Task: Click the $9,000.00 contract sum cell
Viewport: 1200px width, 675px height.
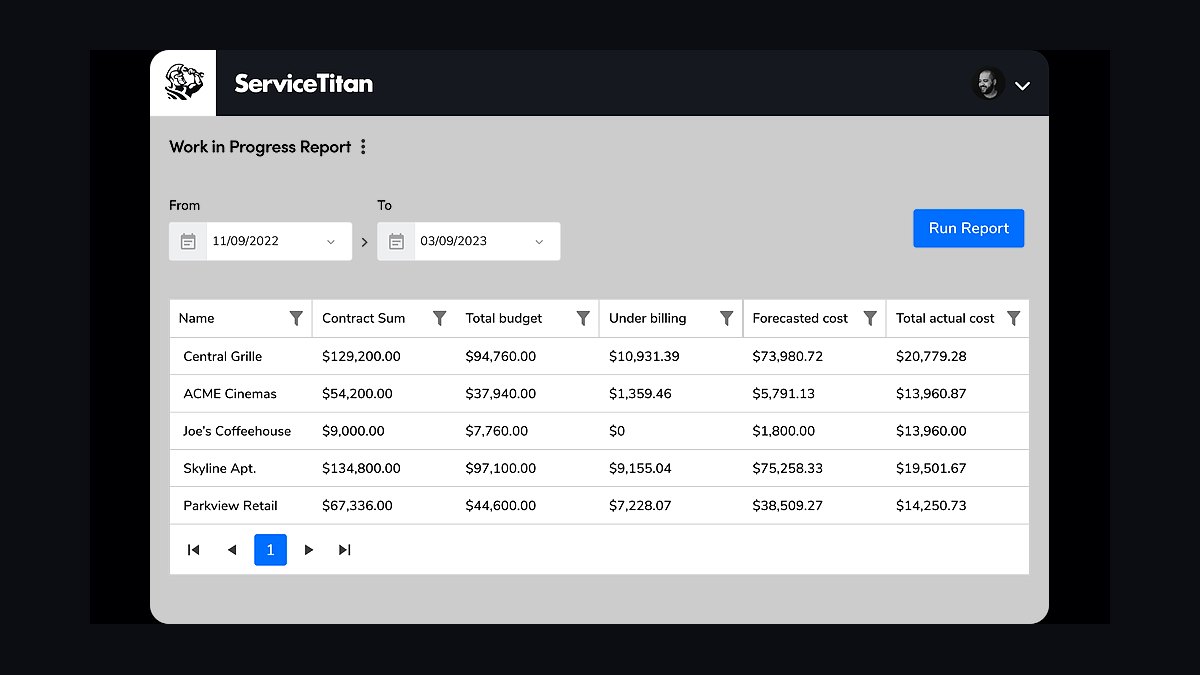Action: click(353, 431)
